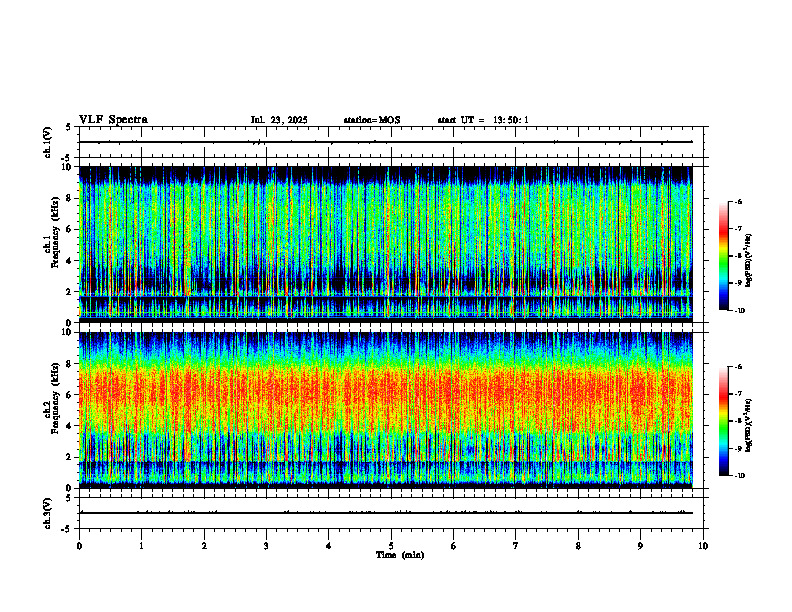Click the "-6" label on the ch.1 color scale
Viewport: 792px width, 612px height.
pyautogui.click(x=737, y=202)
